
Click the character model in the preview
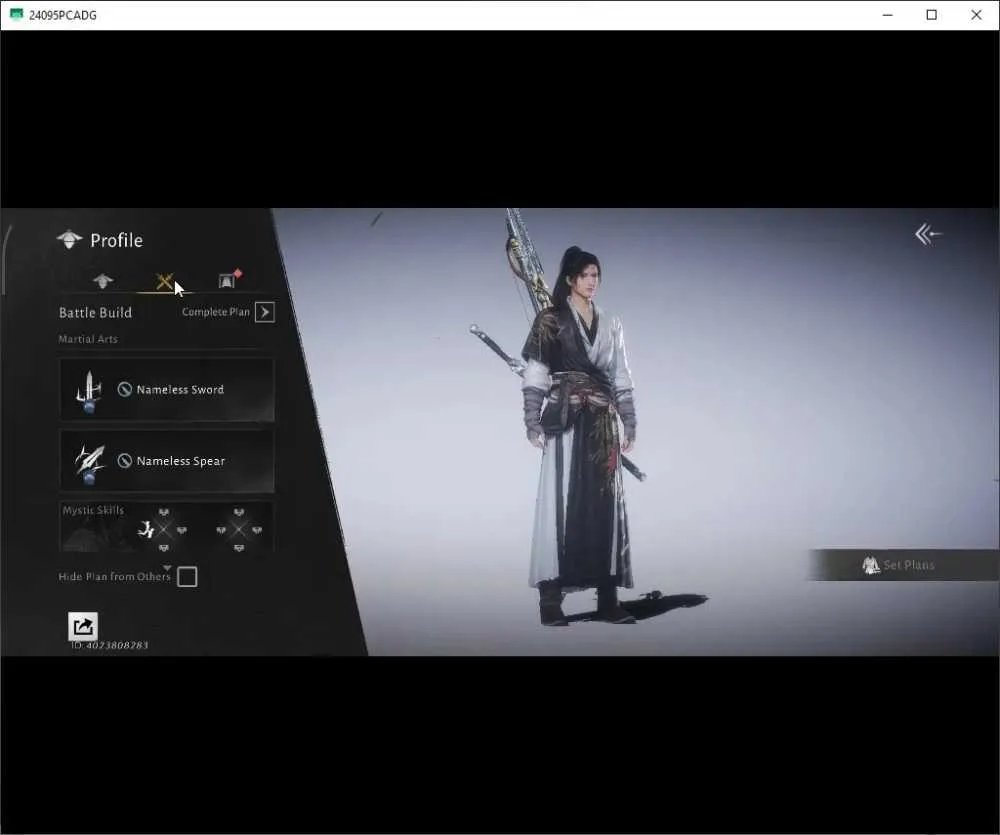click(x=580, y=434)
